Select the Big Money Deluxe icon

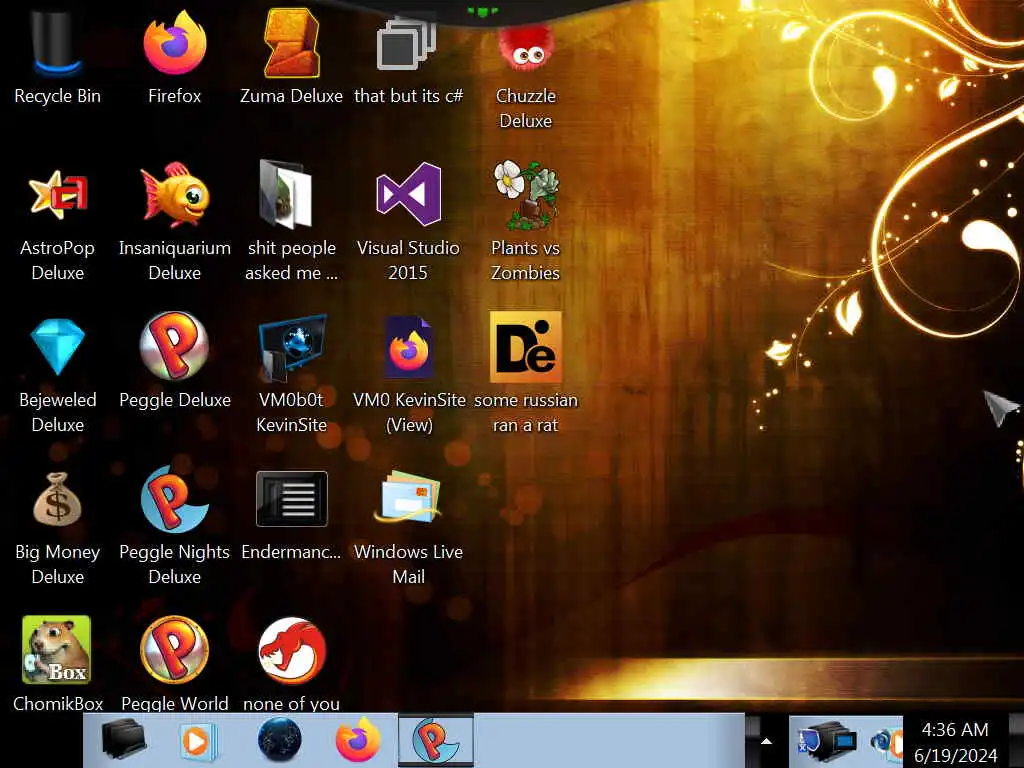[x=57, y=500]
